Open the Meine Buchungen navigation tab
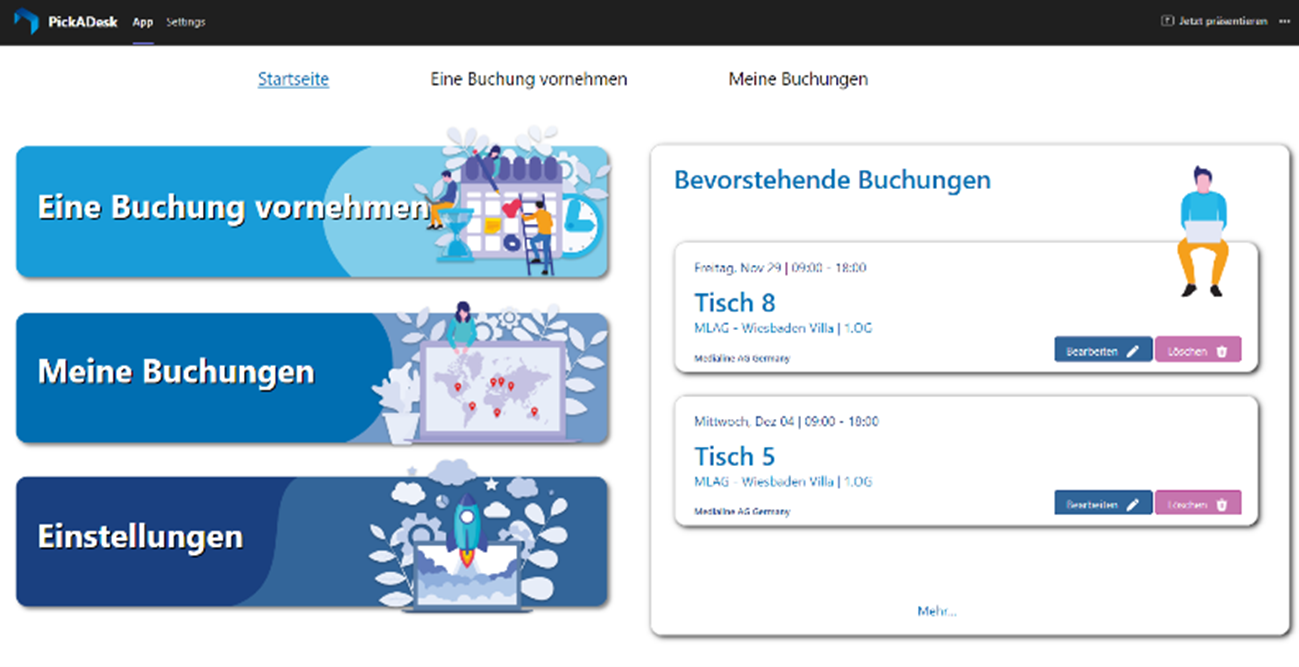 tap(798, 79)
